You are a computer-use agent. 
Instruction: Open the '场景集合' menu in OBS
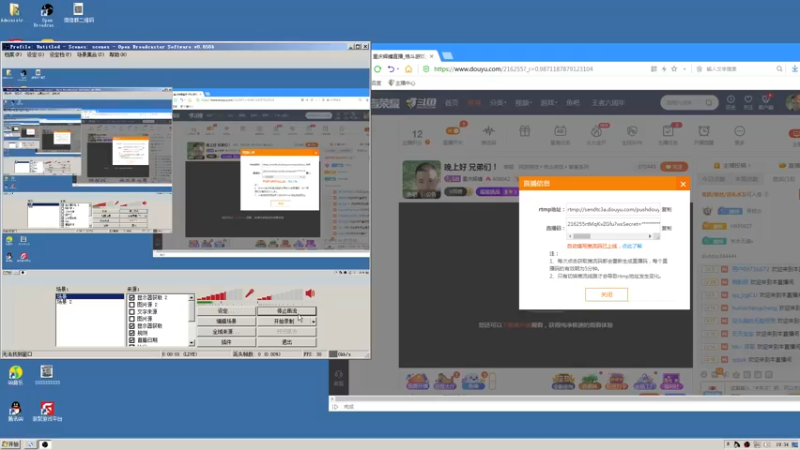pos(90,55)
